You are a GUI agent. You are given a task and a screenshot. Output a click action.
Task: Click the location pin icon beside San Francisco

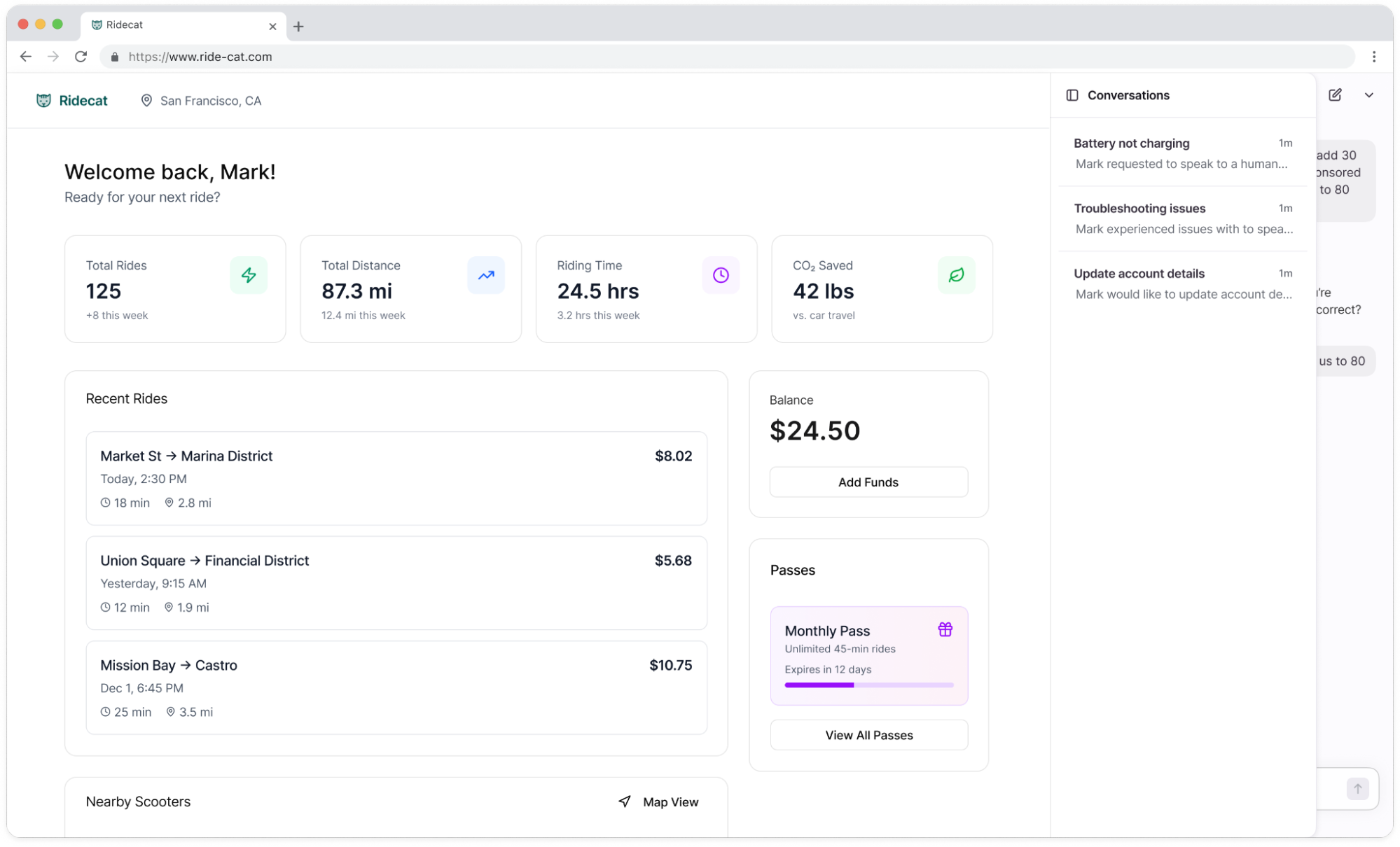pyautogui.click(x=146, y=100)
